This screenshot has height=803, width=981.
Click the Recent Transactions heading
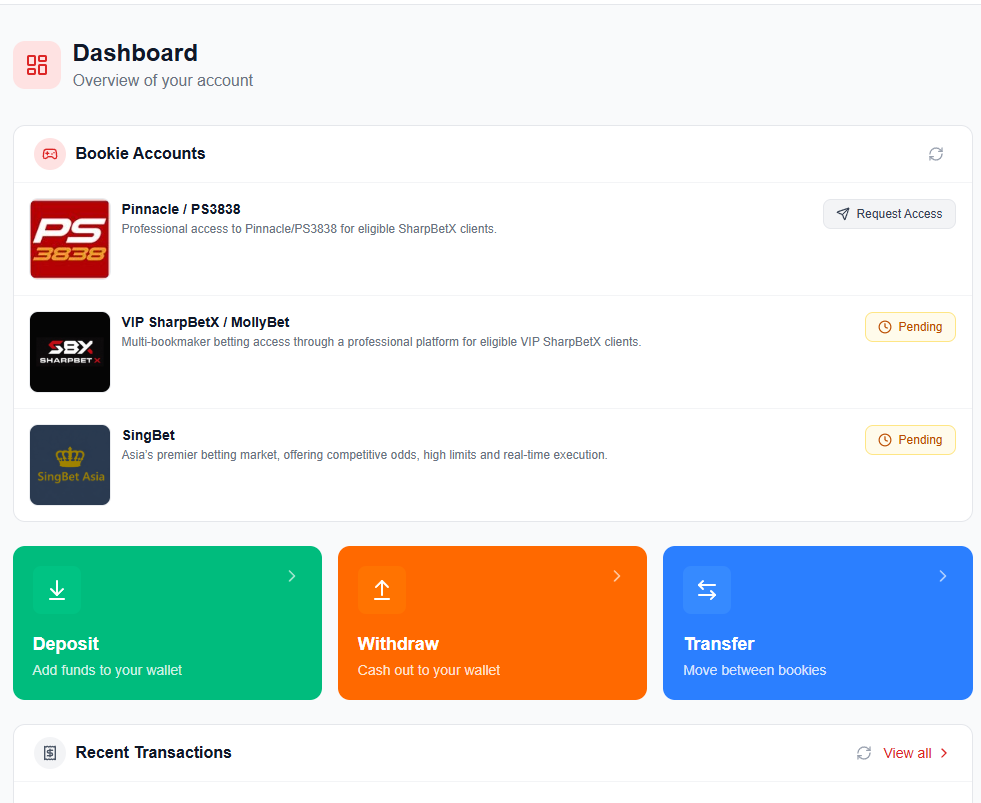pos(153,752)
